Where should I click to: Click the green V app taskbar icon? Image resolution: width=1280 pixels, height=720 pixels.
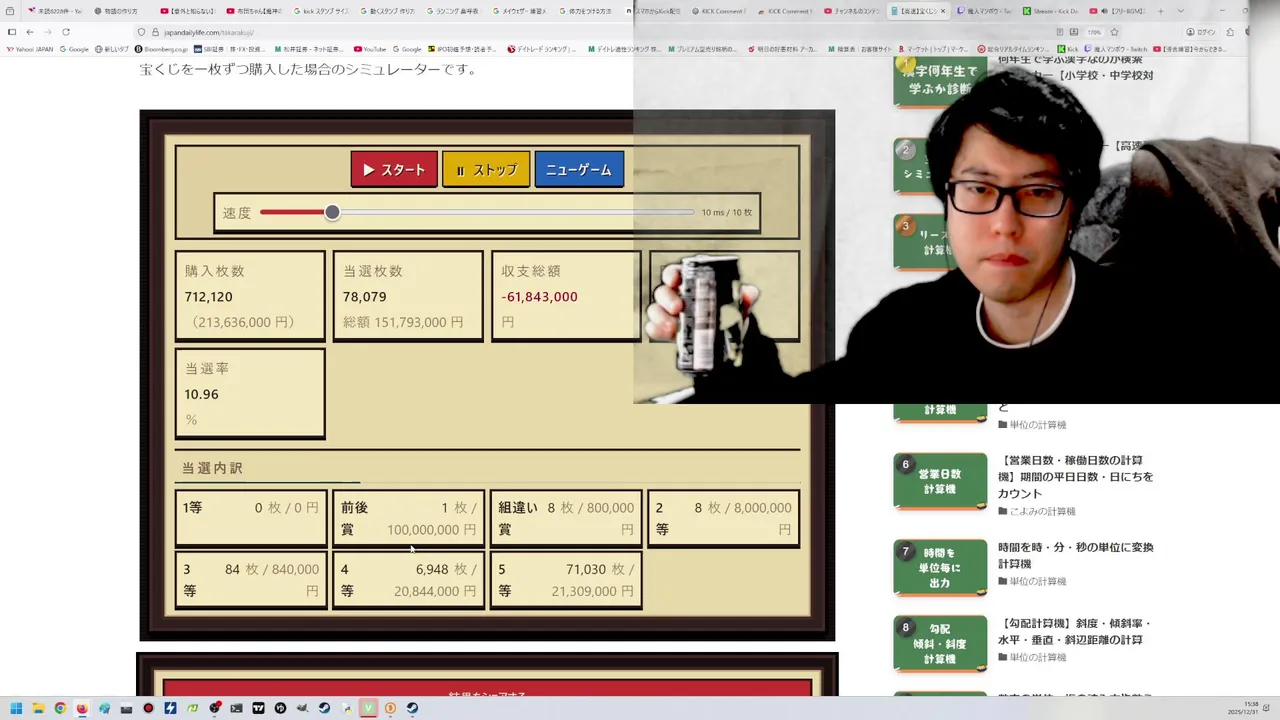pos(368,708)
